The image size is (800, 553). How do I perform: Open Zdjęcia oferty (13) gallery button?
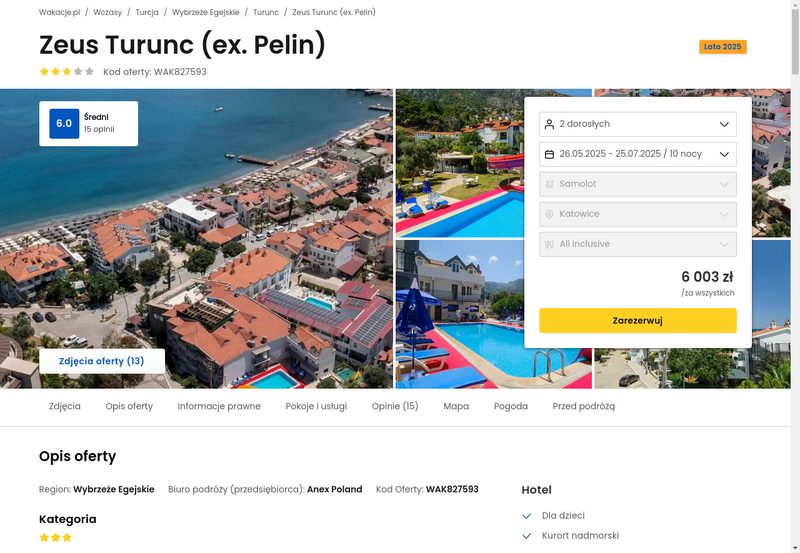tap(102, 361)
